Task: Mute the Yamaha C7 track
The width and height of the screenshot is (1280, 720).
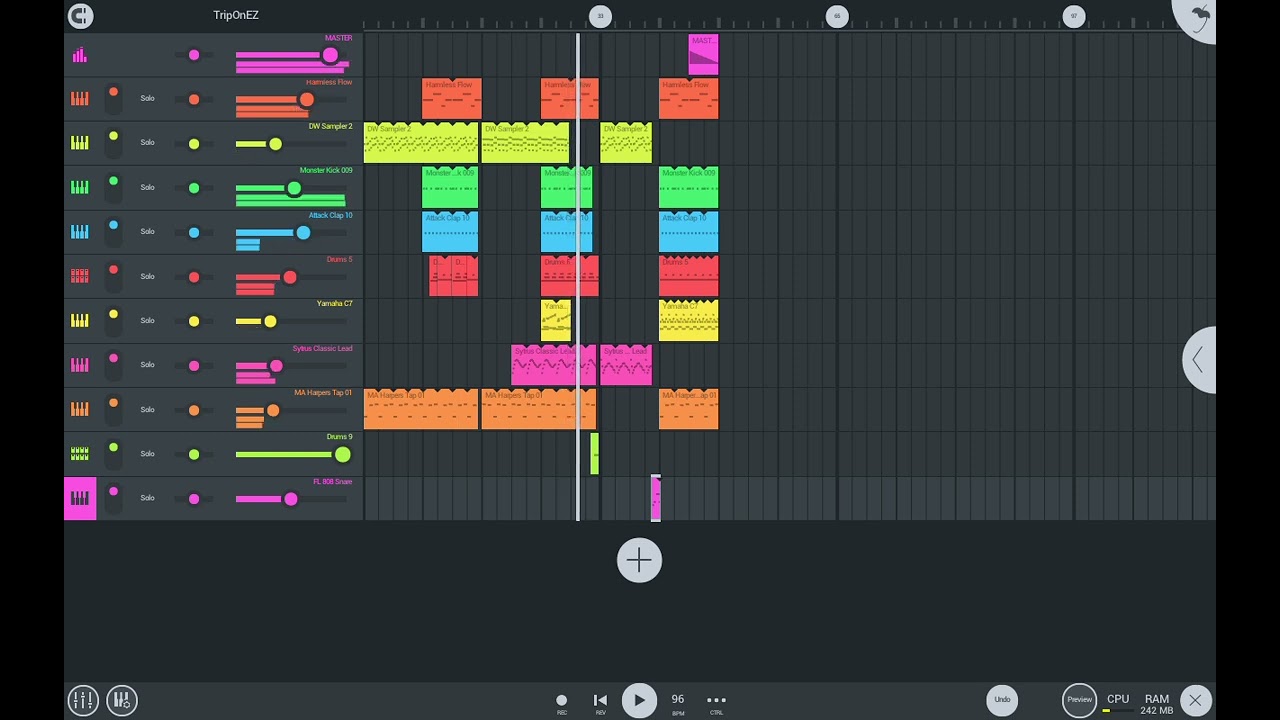Action: click(x=113, y=320)
